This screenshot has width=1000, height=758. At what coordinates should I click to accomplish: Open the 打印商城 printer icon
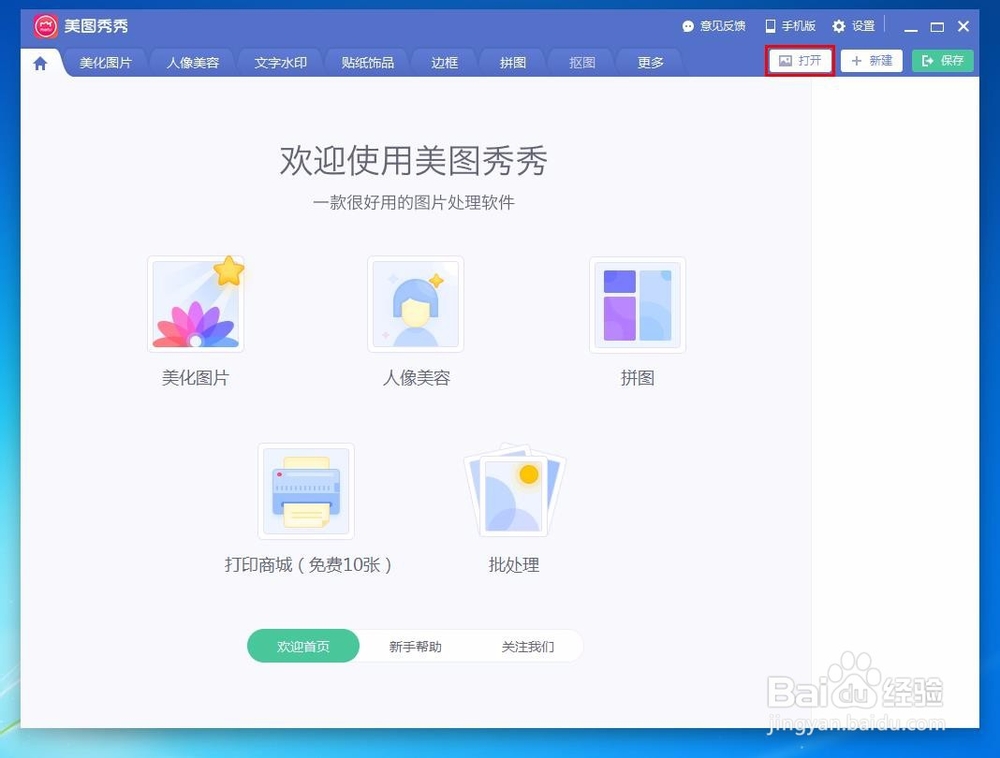pos(306,491)
